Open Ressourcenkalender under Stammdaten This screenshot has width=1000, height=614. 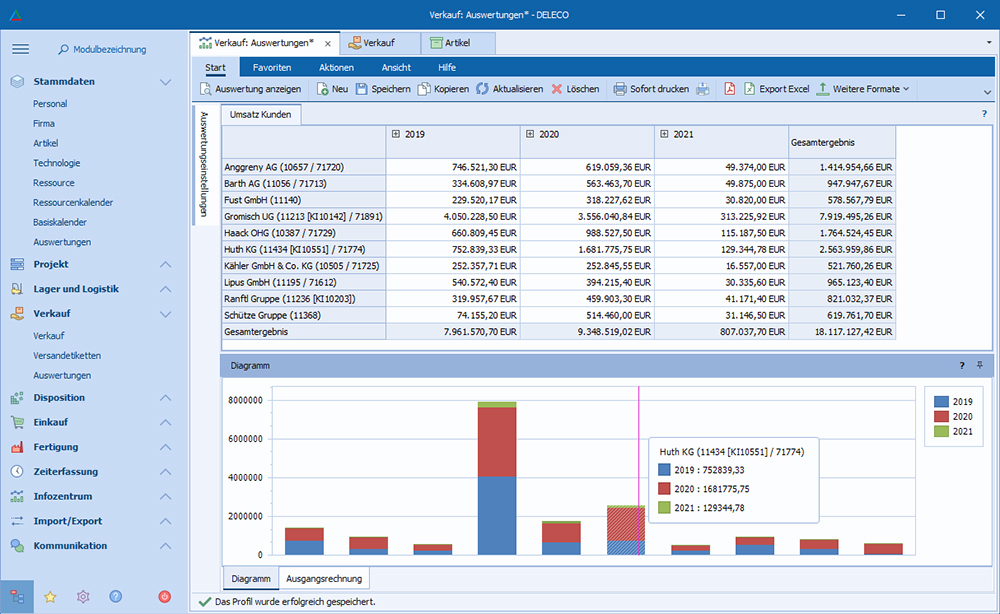(x=73, y=203)
